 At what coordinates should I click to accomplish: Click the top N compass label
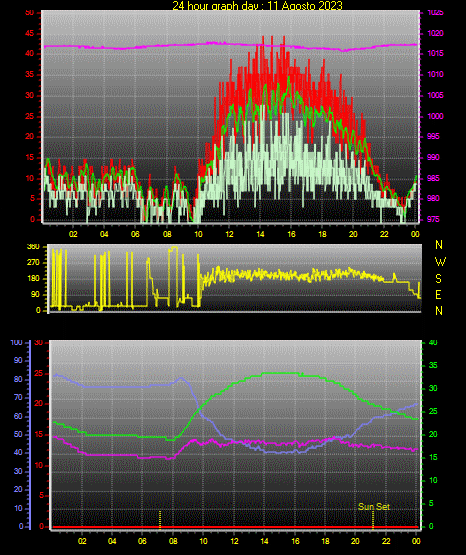[439, 245]
